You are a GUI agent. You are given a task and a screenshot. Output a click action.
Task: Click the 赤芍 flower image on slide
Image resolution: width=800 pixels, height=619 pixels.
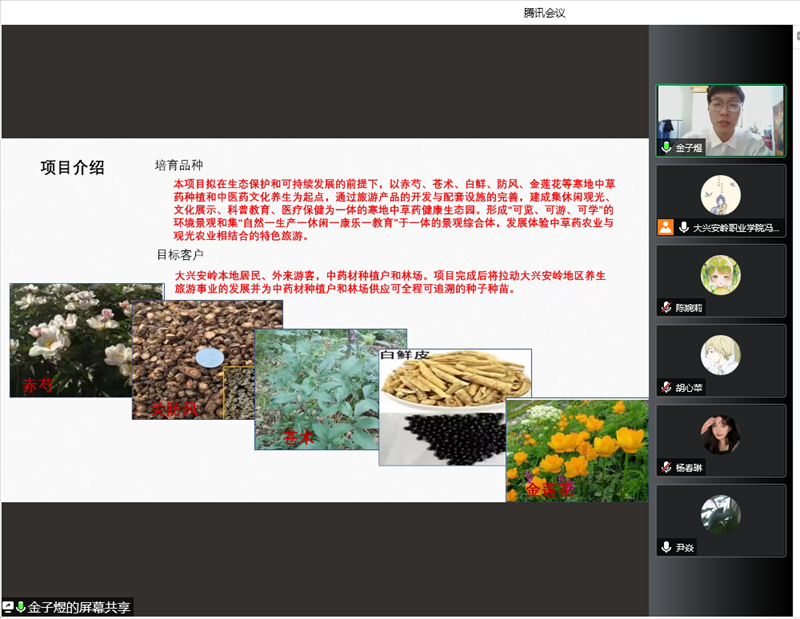70,340
